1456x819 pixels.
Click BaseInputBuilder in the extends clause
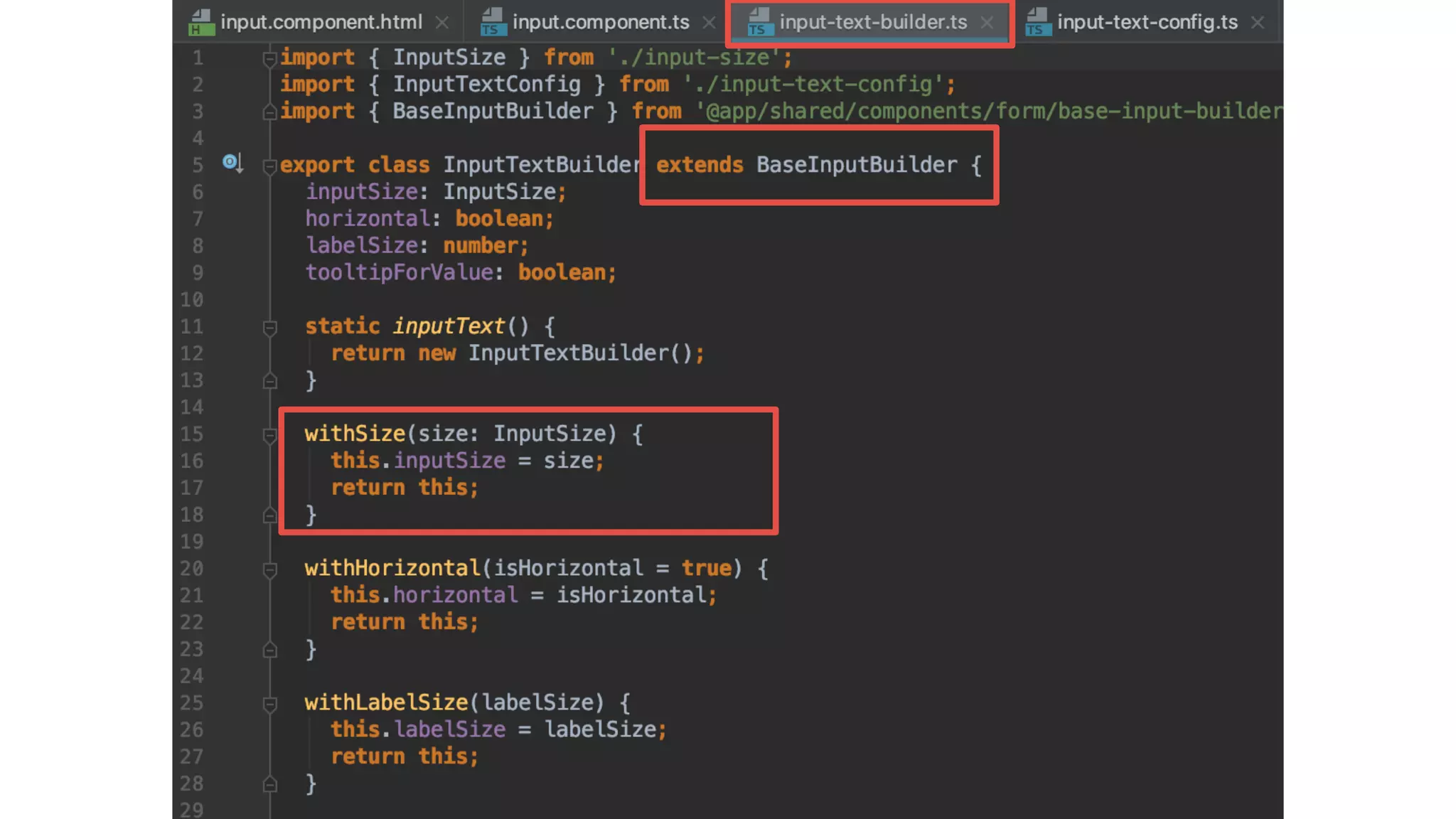tap(856, 165)
